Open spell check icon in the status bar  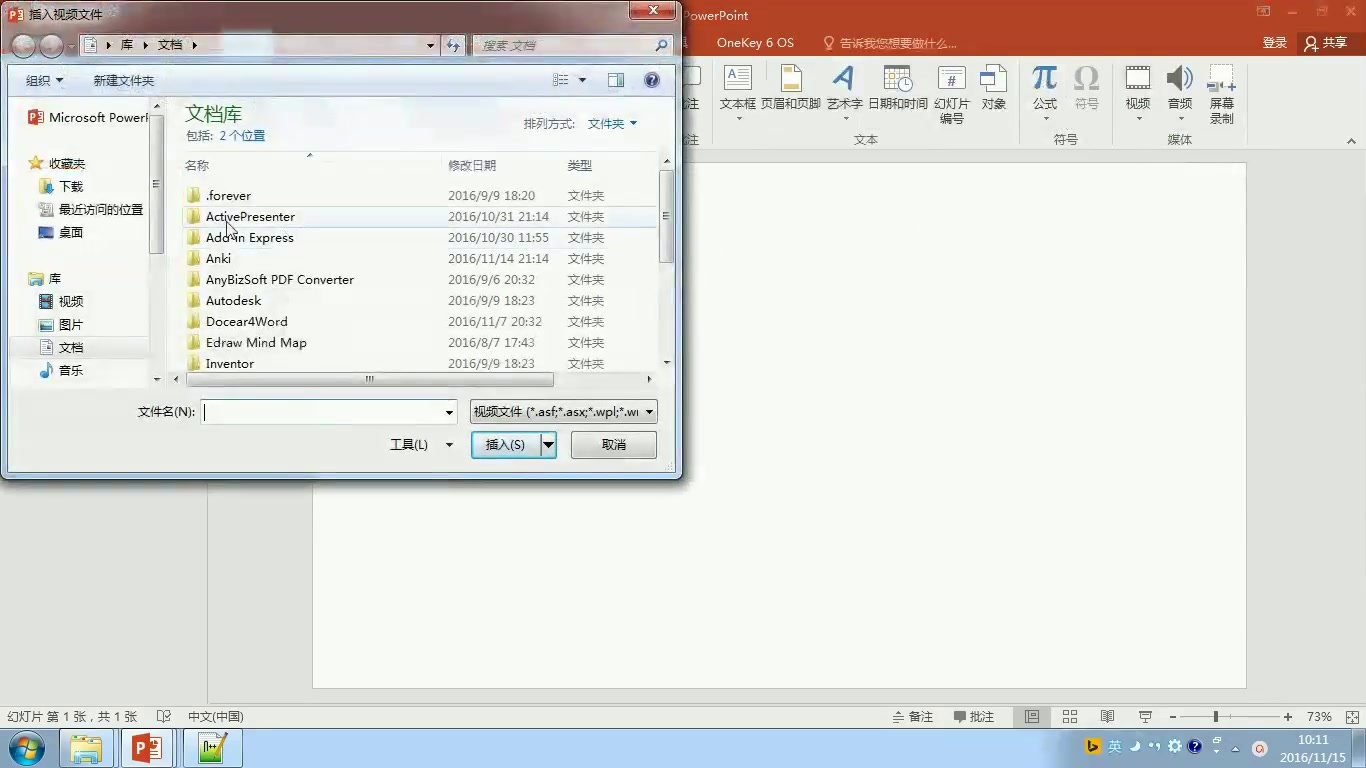click(164, 717)
